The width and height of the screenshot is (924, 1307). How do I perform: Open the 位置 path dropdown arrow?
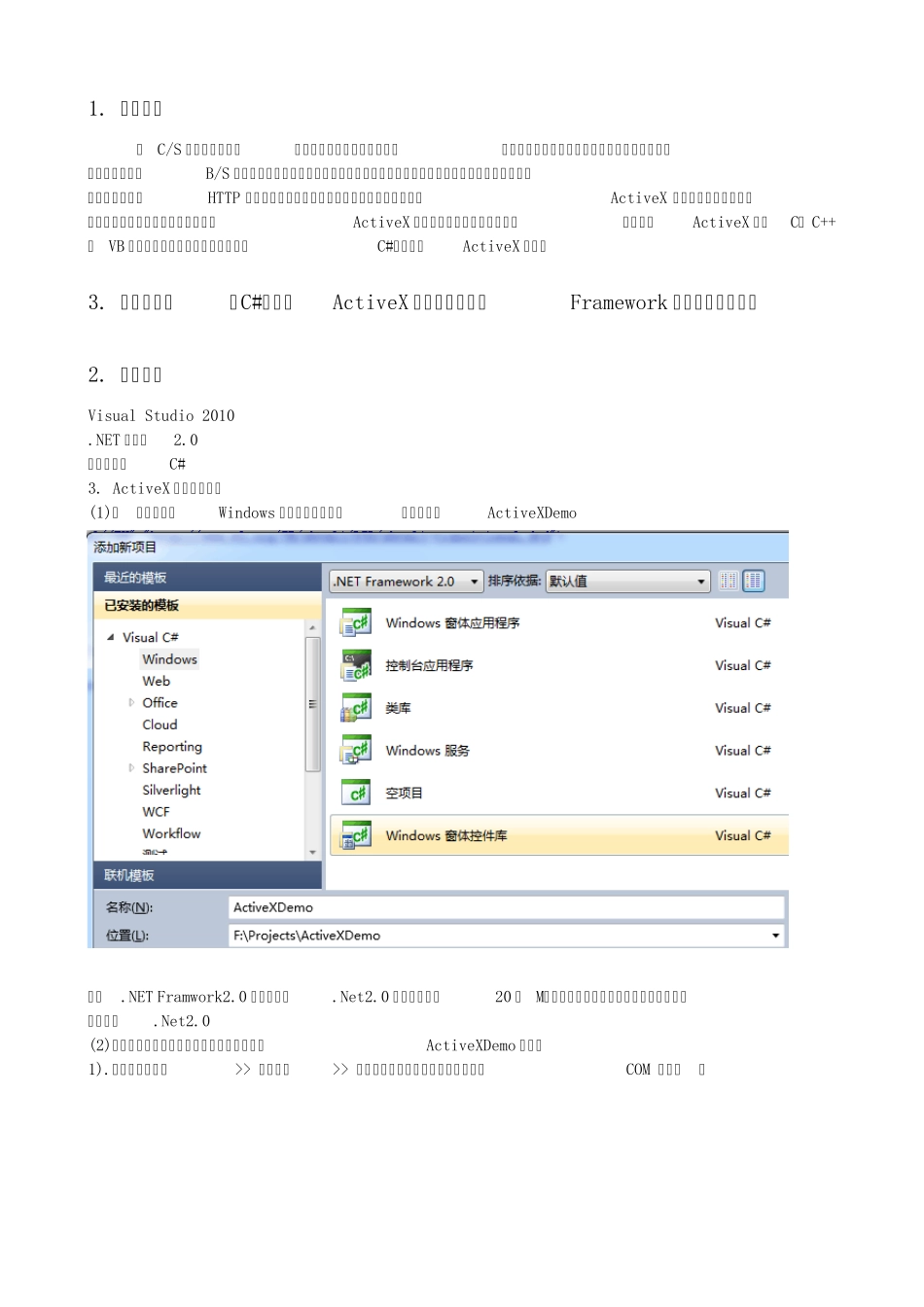(x=775, y=936)
